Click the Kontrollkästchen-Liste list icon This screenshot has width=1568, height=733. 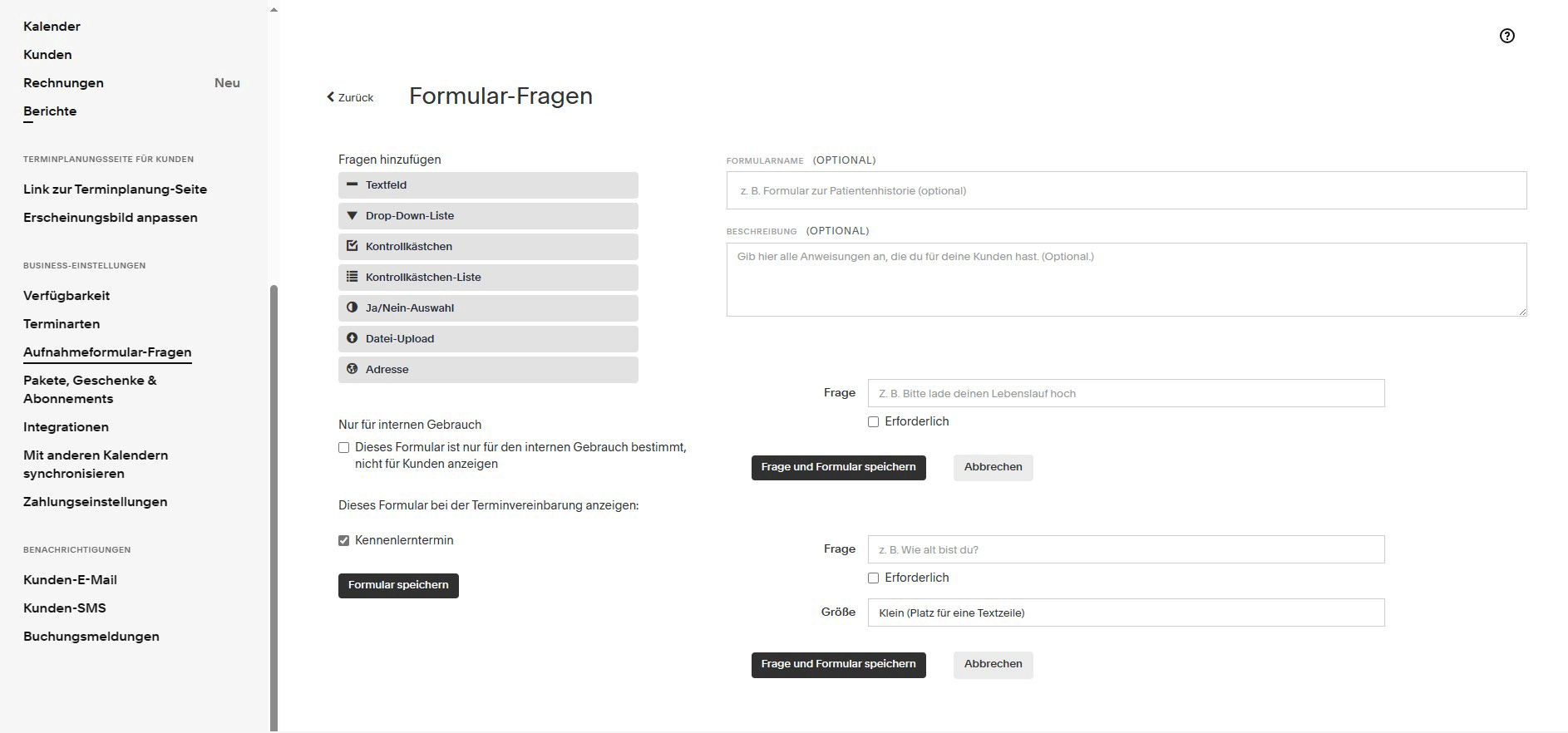point(352,277)
